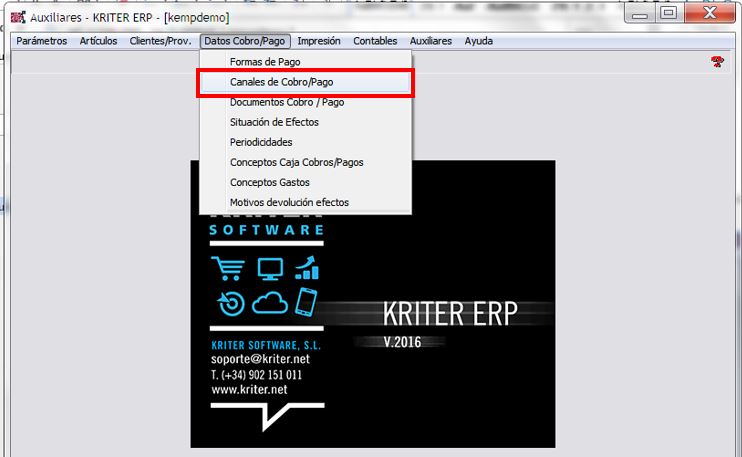Click the circular target arrow icon
742x457 pixels.
(231, 303)
